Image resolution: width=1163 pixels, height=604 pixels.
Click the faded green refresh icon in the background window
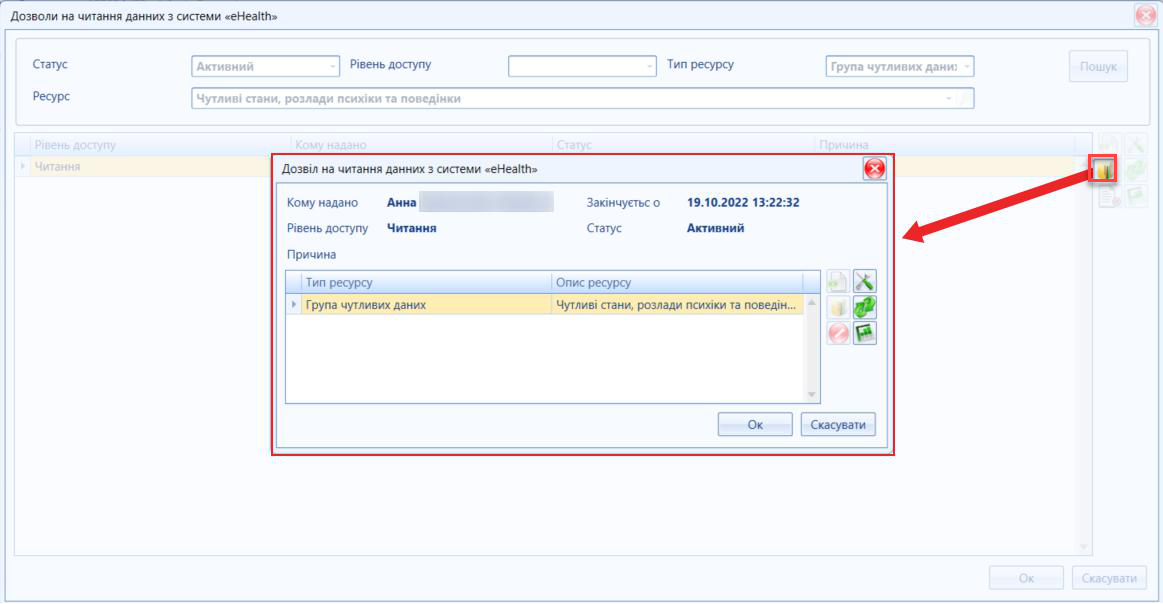[1136, 170]
